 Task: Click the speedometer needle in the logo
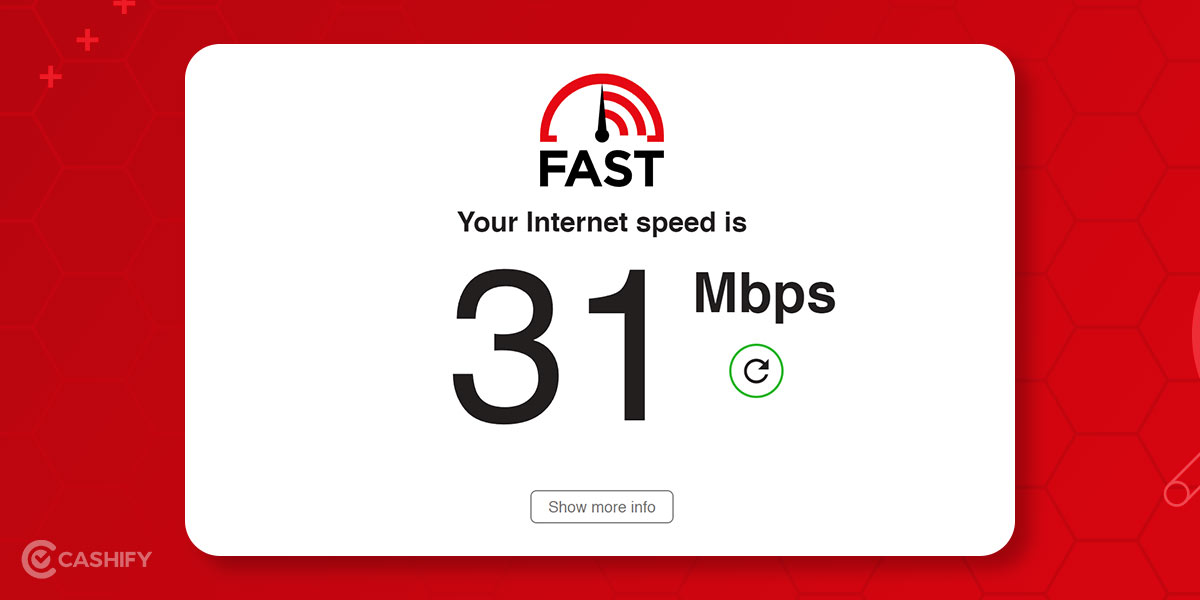[x=602, y=114]
